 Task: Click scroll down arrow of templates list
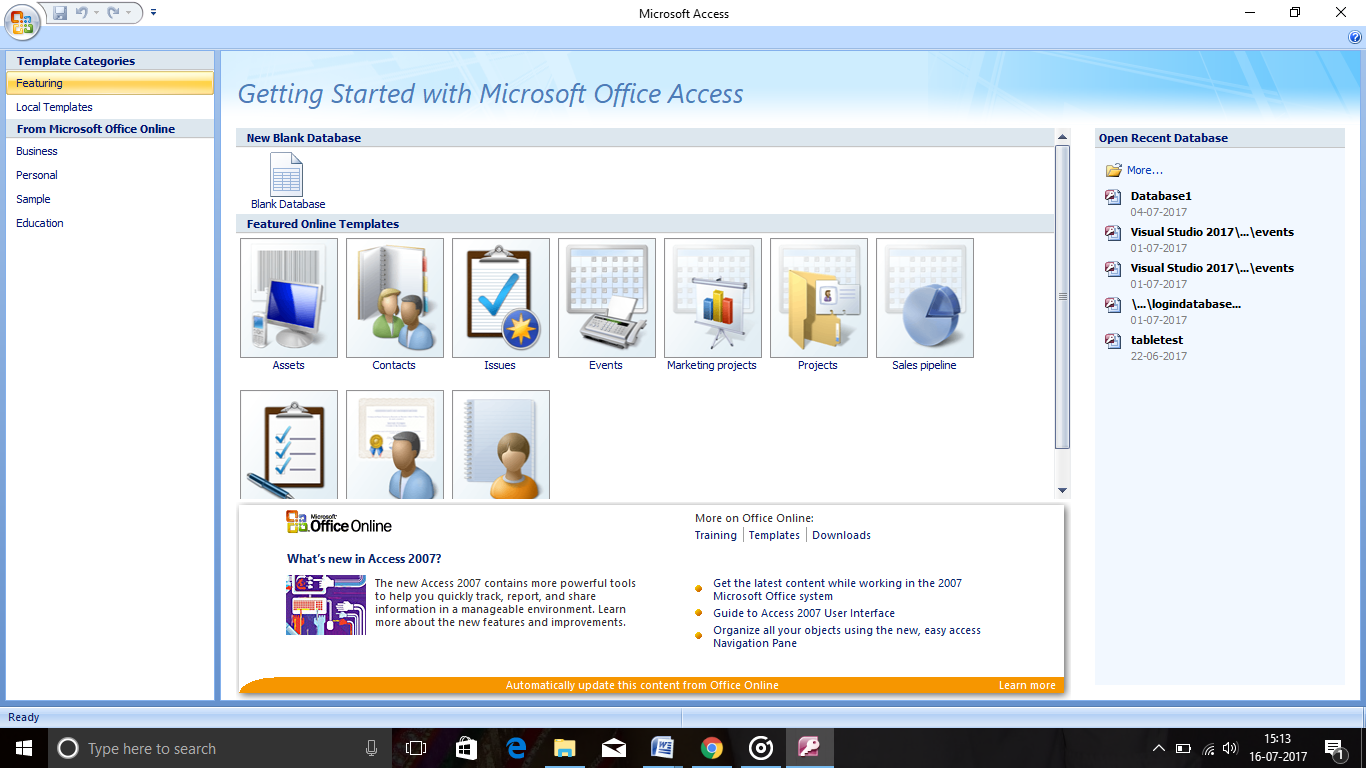(x=1062, y=491)
